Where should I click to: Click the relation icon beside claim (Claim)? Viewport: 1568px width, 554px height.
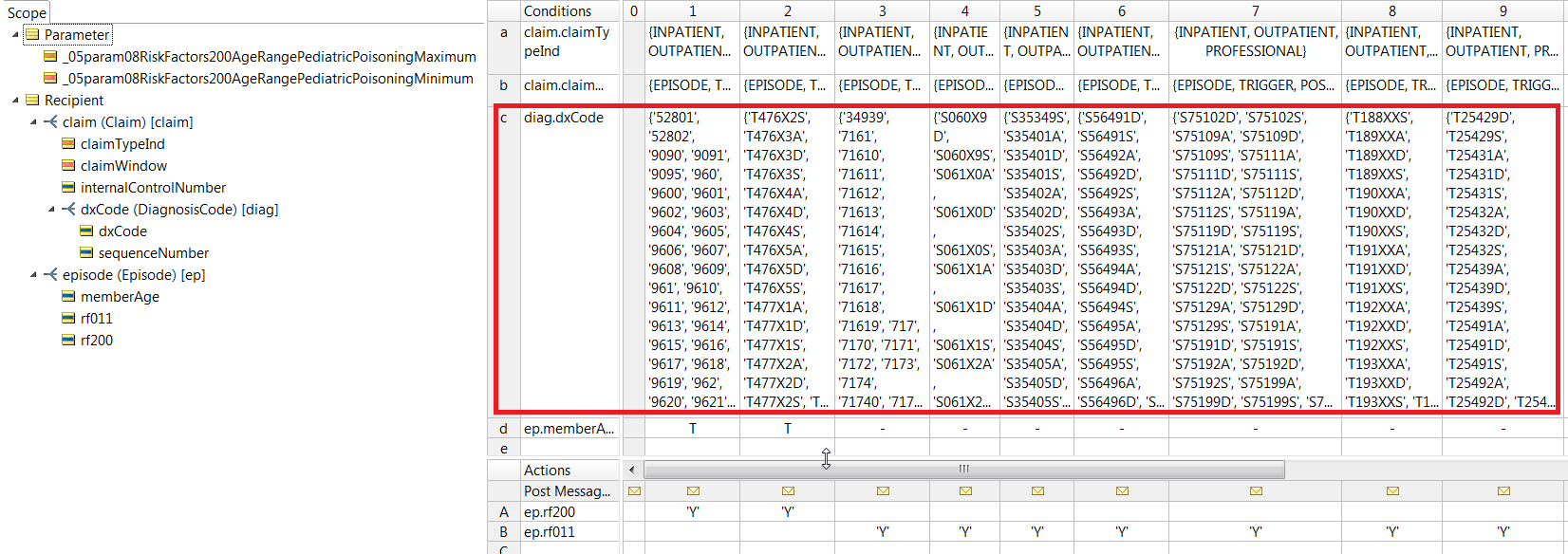pos(50,122)
